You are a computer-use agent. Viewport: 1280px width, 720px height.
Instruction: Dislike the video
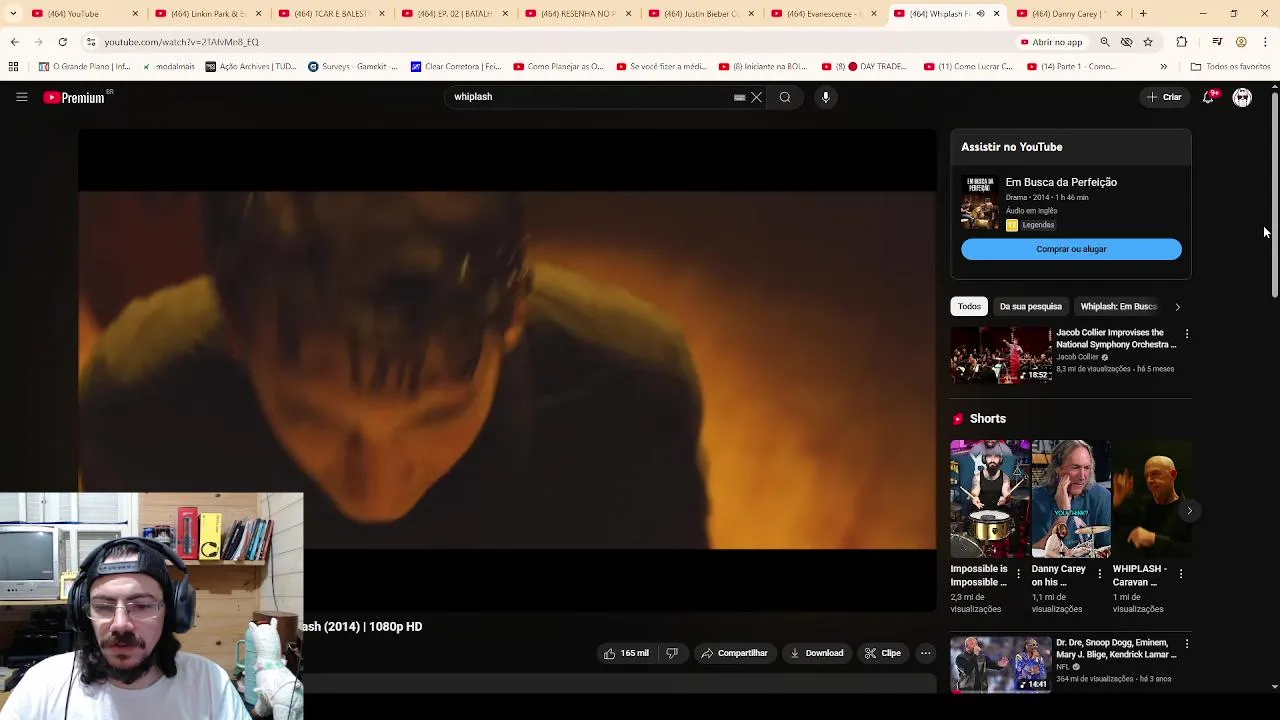coord(672,653)
